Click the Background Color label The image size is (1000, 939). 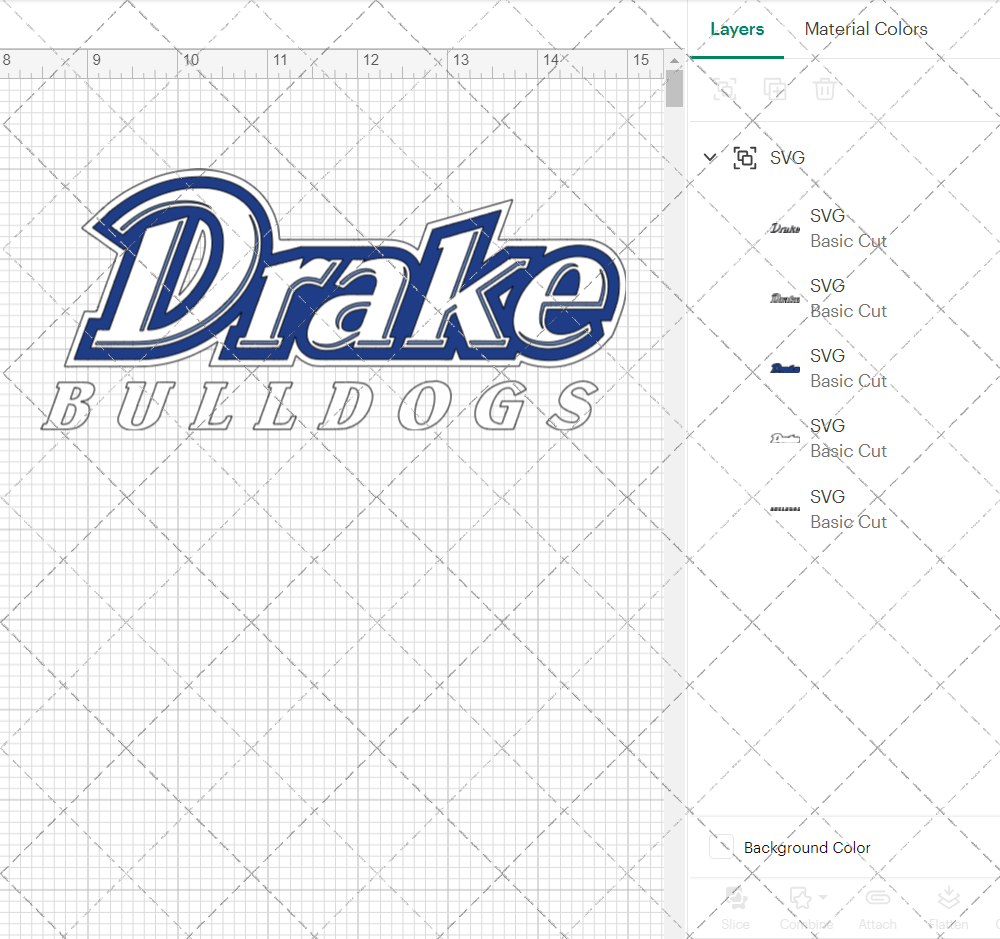807,847
